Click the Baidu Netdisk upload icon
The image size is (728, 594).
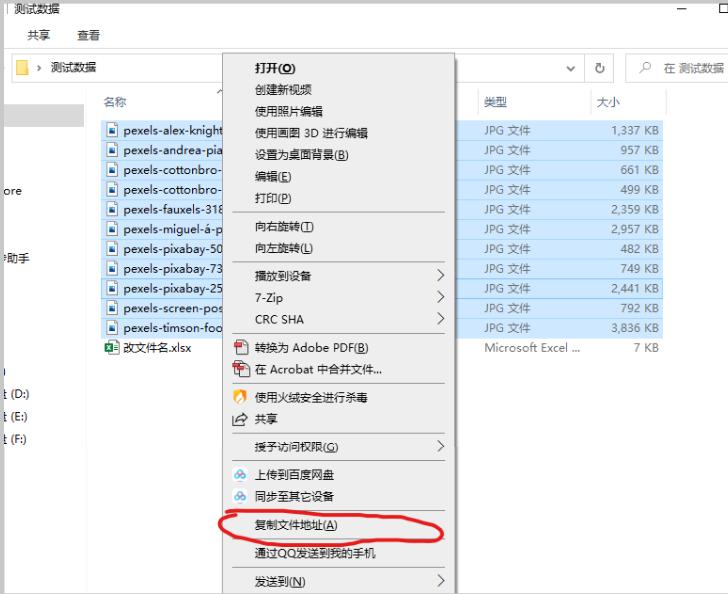240,475
